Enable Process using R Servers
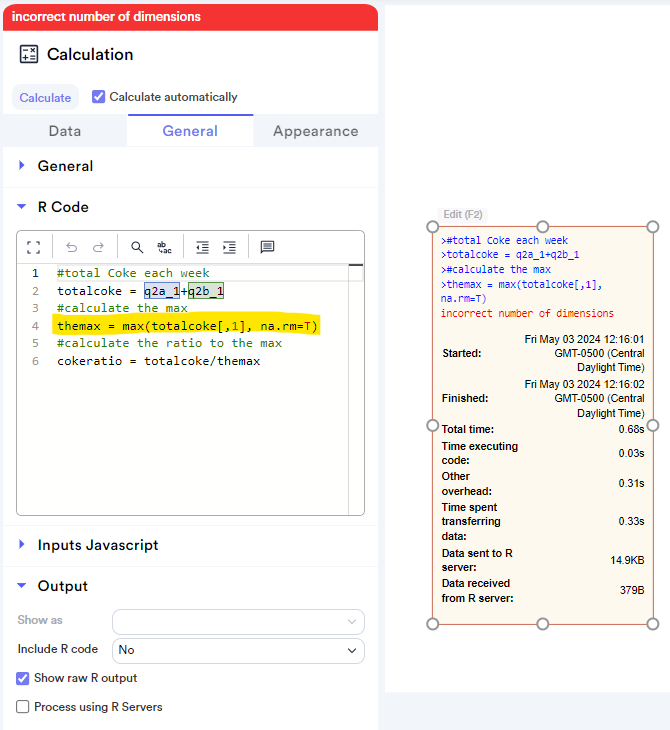The image size is (670, 730). 23,707
